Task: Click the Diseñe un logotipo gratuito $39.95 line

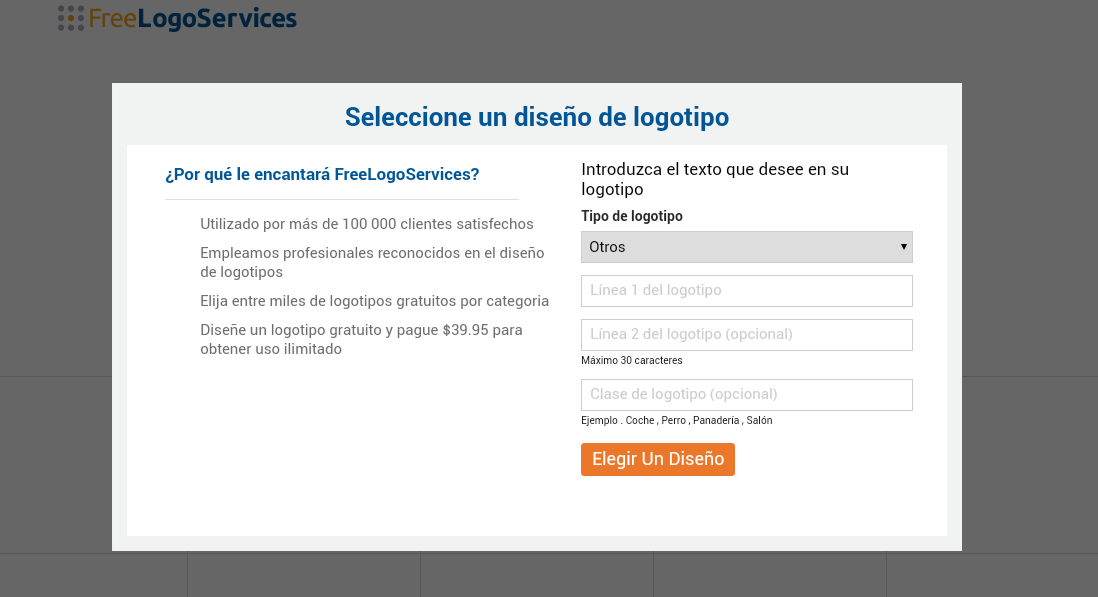Action: pyautogui.click(x=361, y=339)
